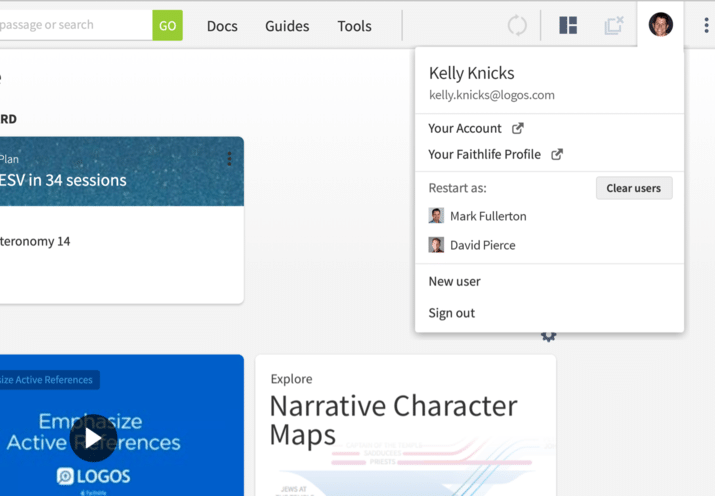This screenshot has height=496, width=715.
Task: Choose Sign out in account menu
Action: click(x=452, y=313)
